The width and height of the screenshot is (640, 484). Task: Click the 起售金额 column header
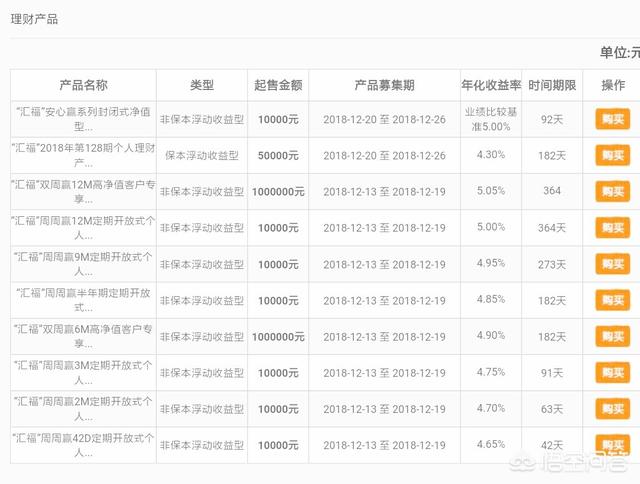(x=278, y=85)
